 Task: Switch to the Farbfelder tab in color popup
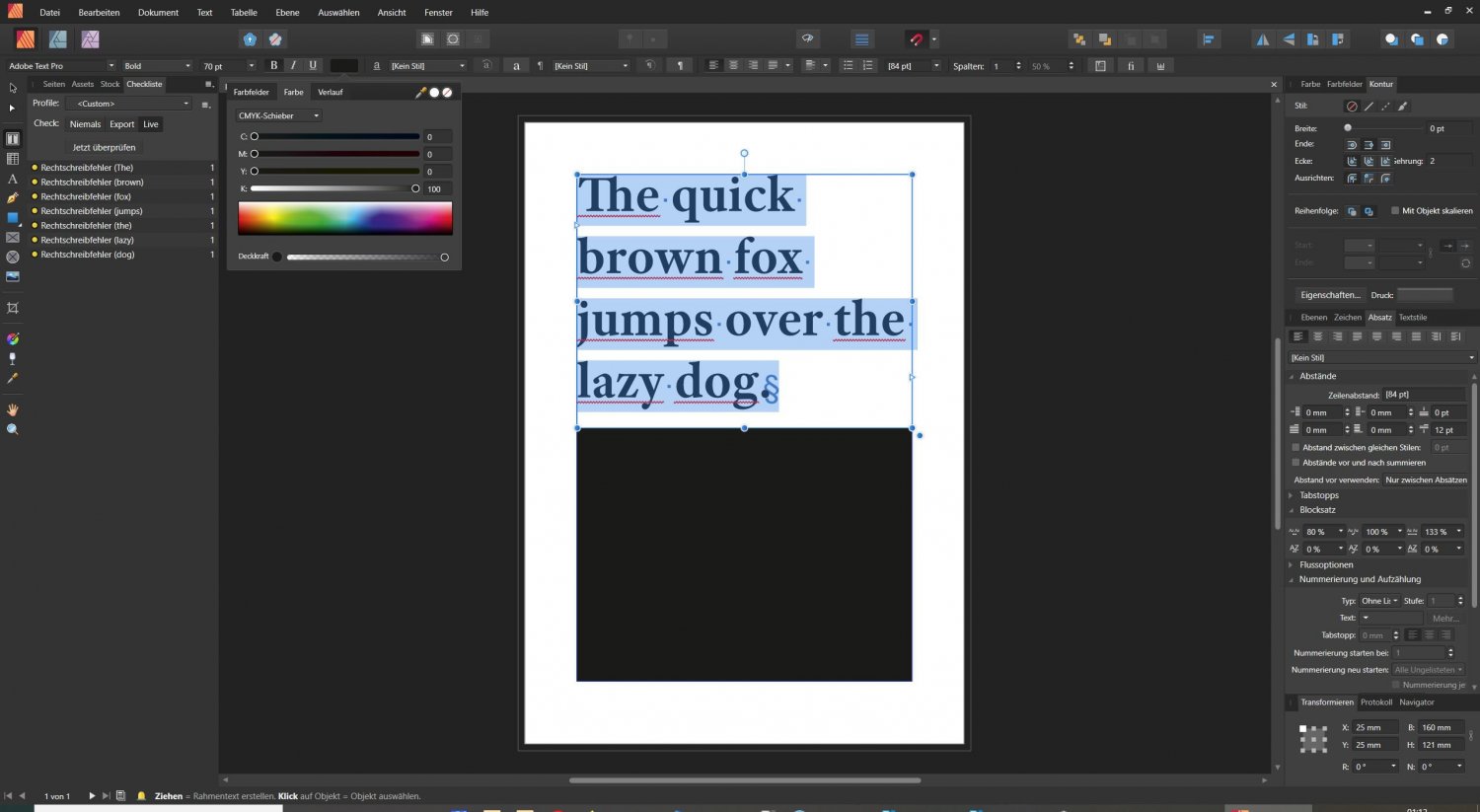(x=251, y=93)
